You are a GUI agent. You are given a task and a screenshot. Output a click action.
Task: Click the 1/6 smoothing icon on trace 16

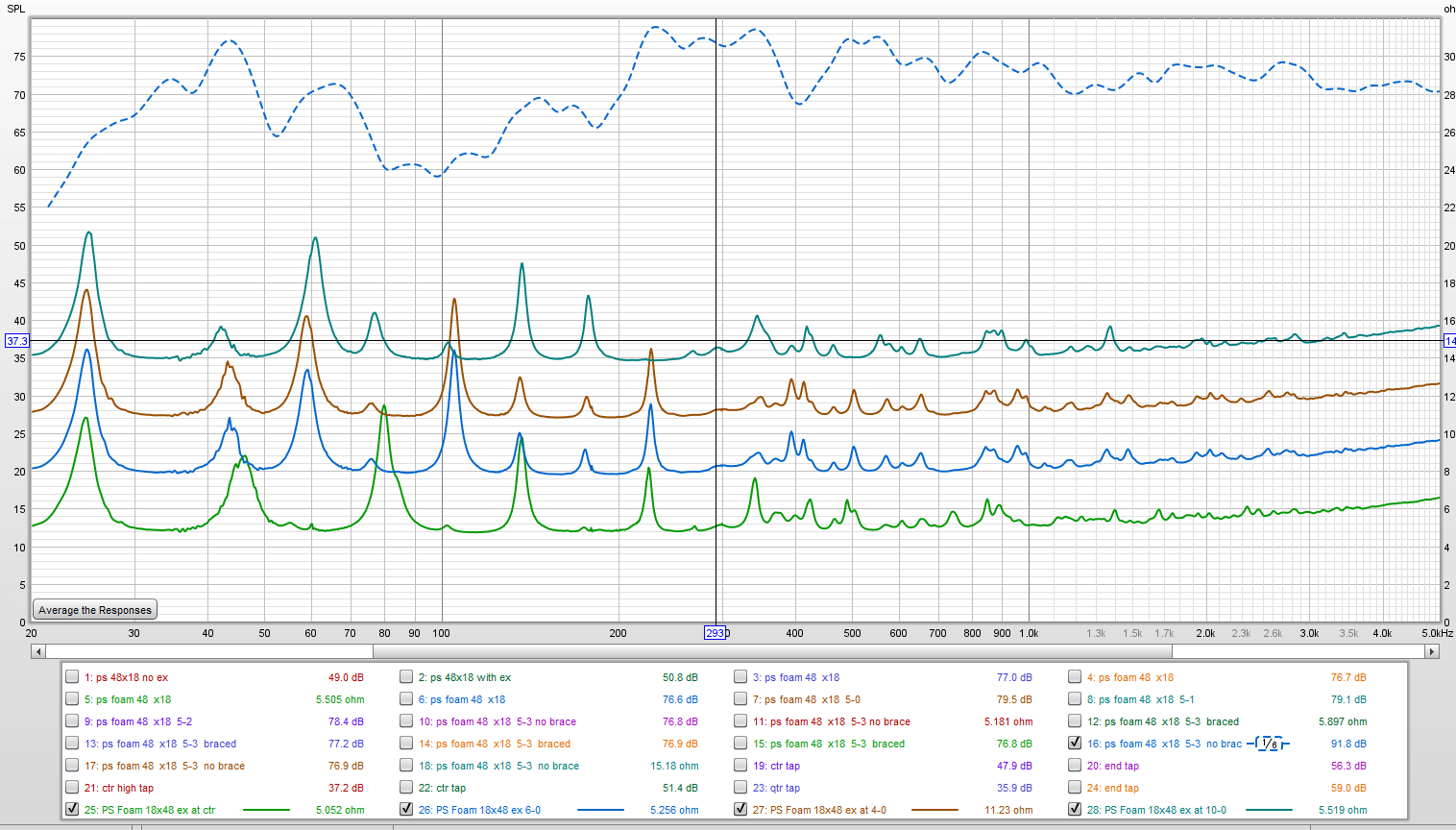click(1268, 744)
